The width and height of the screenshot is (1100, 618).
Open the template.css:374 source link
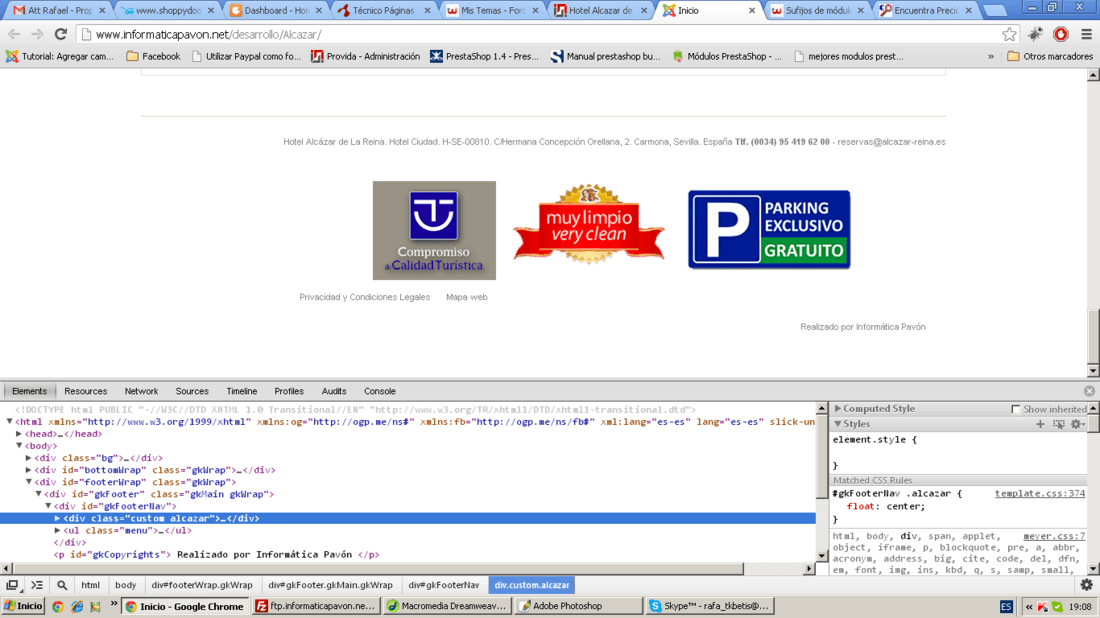coord(1040,494)
